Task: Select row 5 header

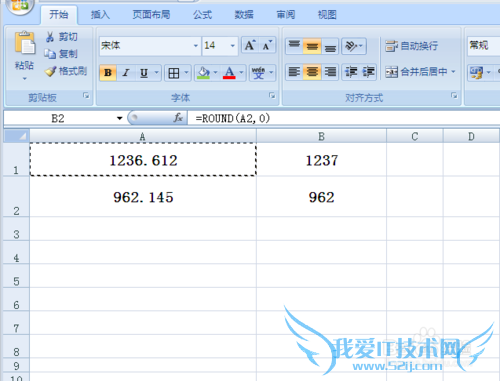Action: [16, 276]
